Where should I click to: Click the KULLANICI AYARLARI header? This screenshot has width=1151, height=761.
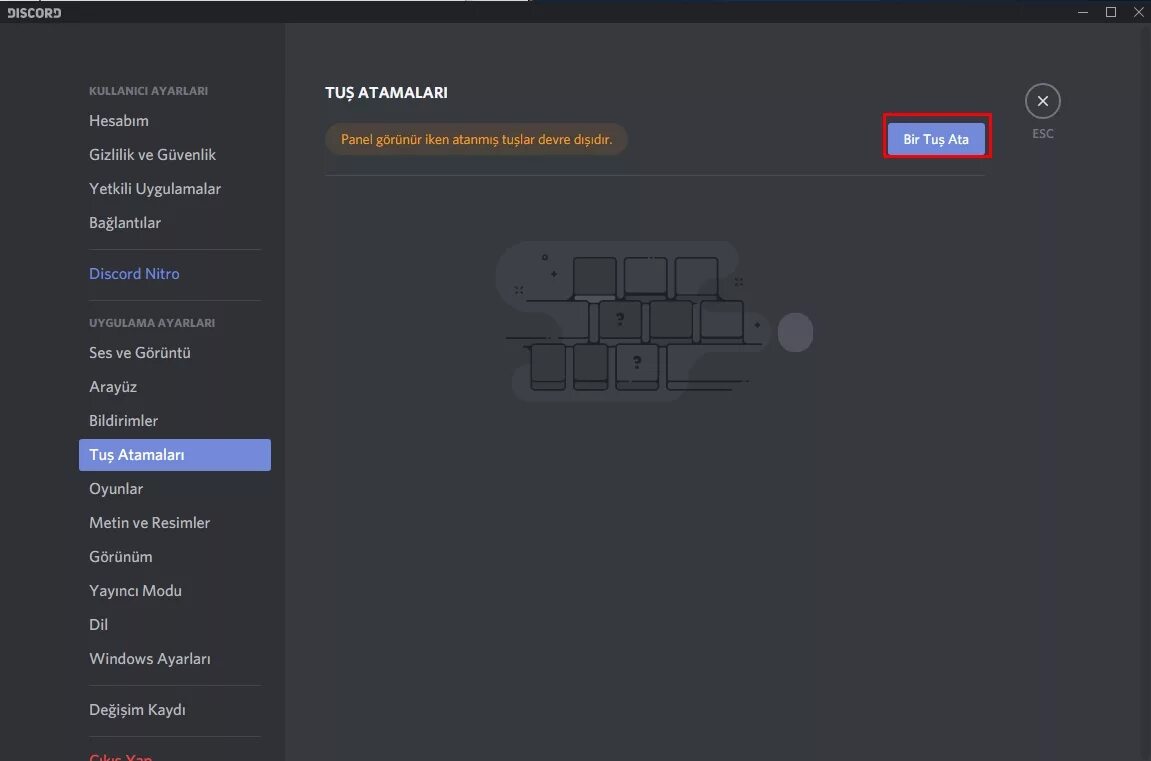point(148,91)
